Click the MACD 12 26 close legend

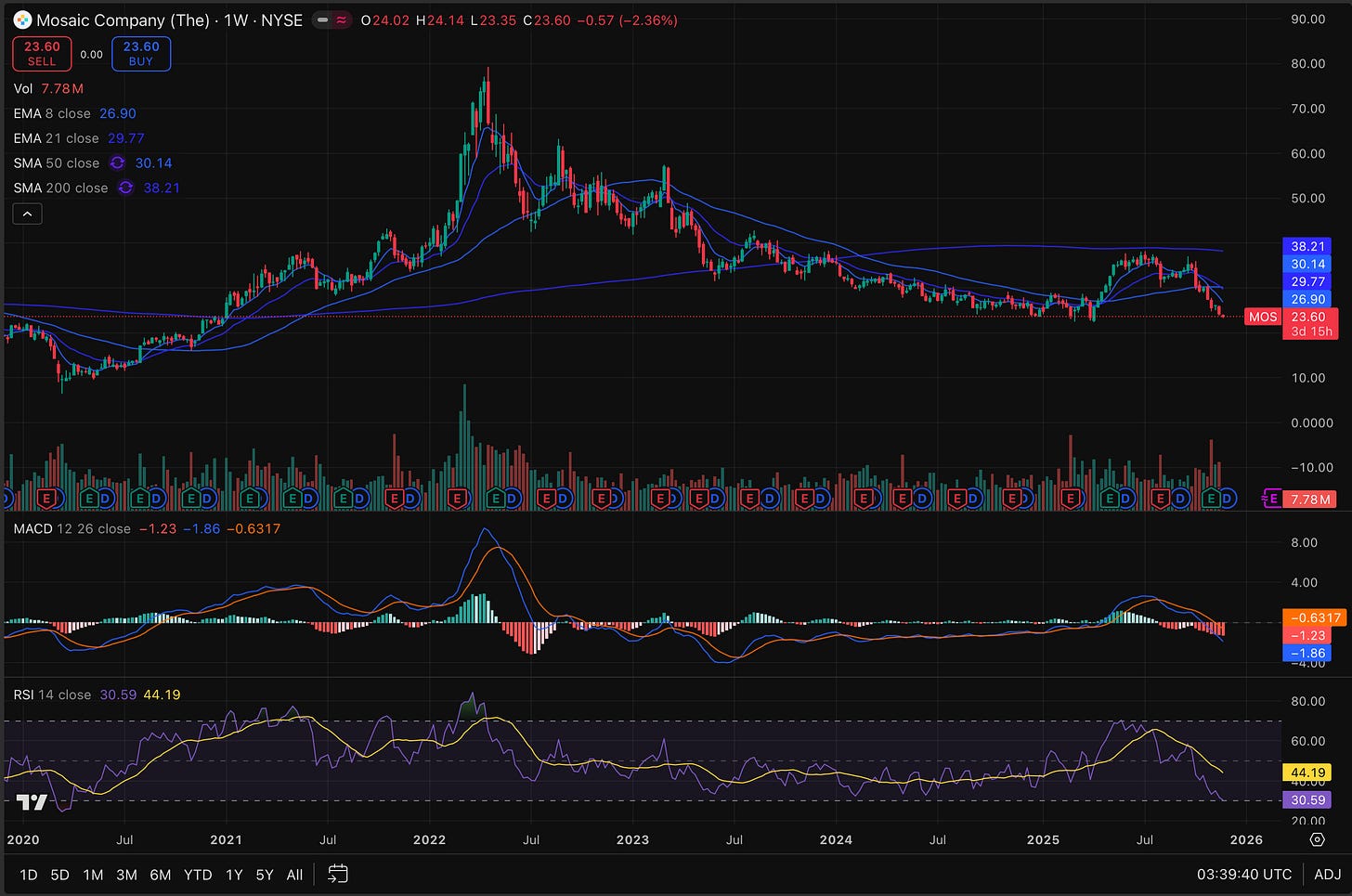pos(71,528)
